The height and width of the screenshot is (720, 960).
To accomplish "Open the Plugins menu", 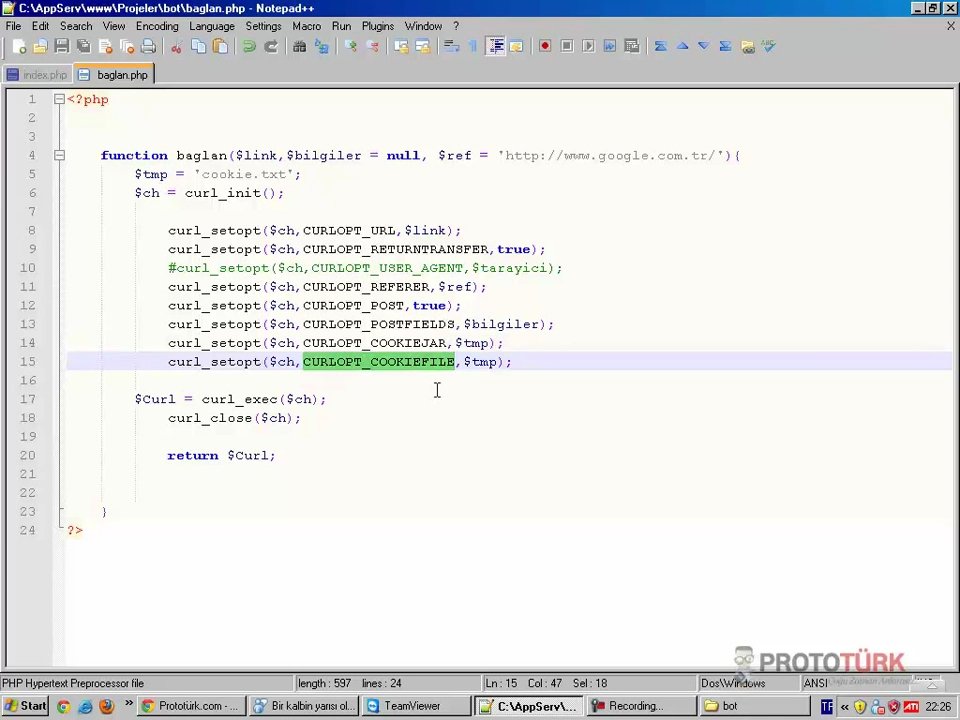I will (x=378, y=26).
